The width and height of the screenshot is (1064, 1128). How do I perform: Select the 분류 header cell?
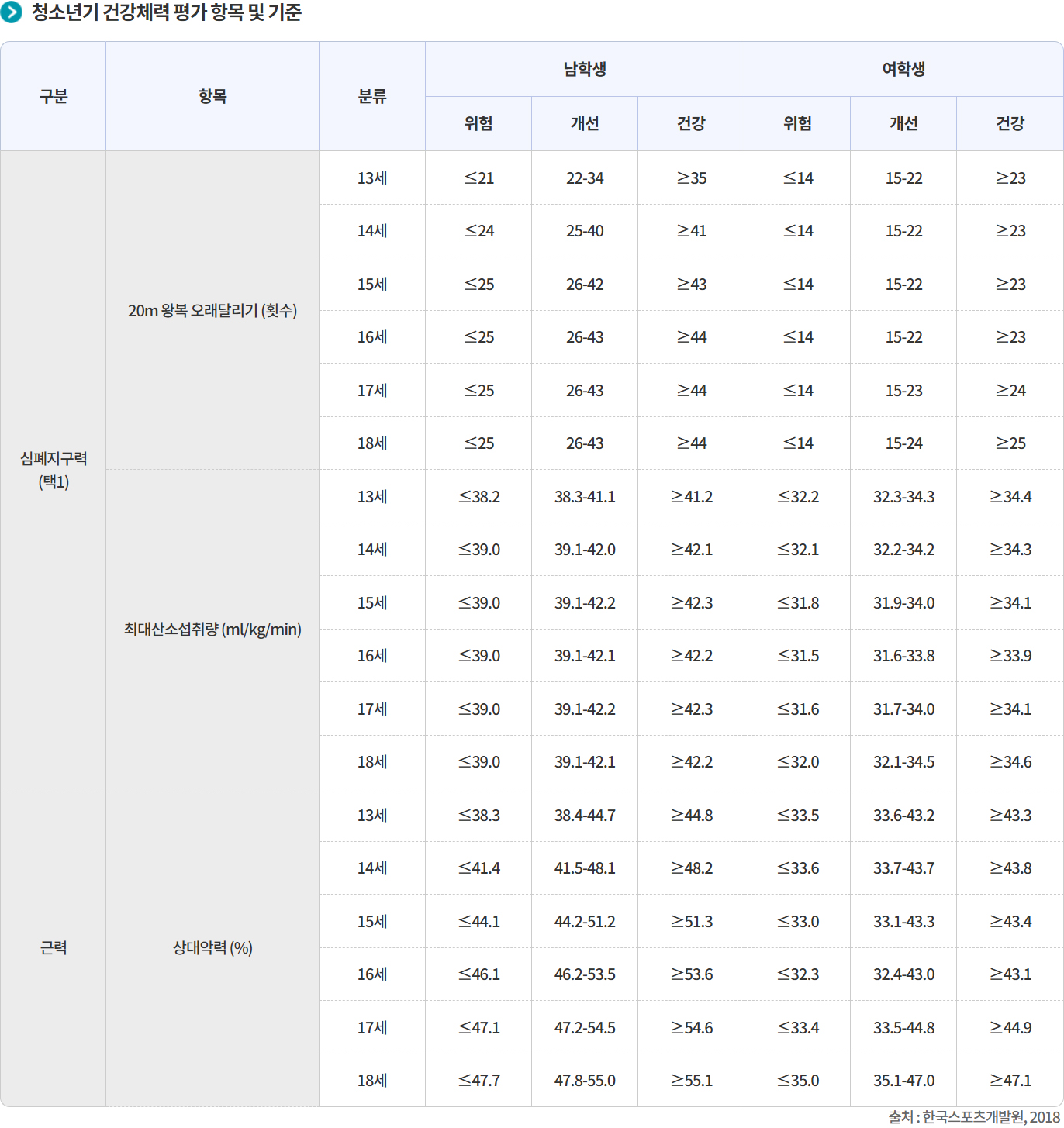click(371, 96)
